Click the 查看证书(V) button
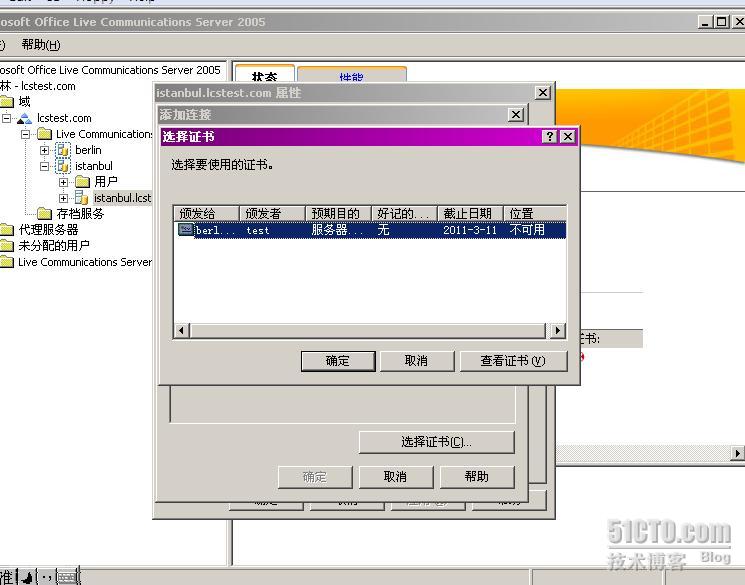The width and height of the screenshot is (745, 585). pyautogui.click(x=513, y=361)
